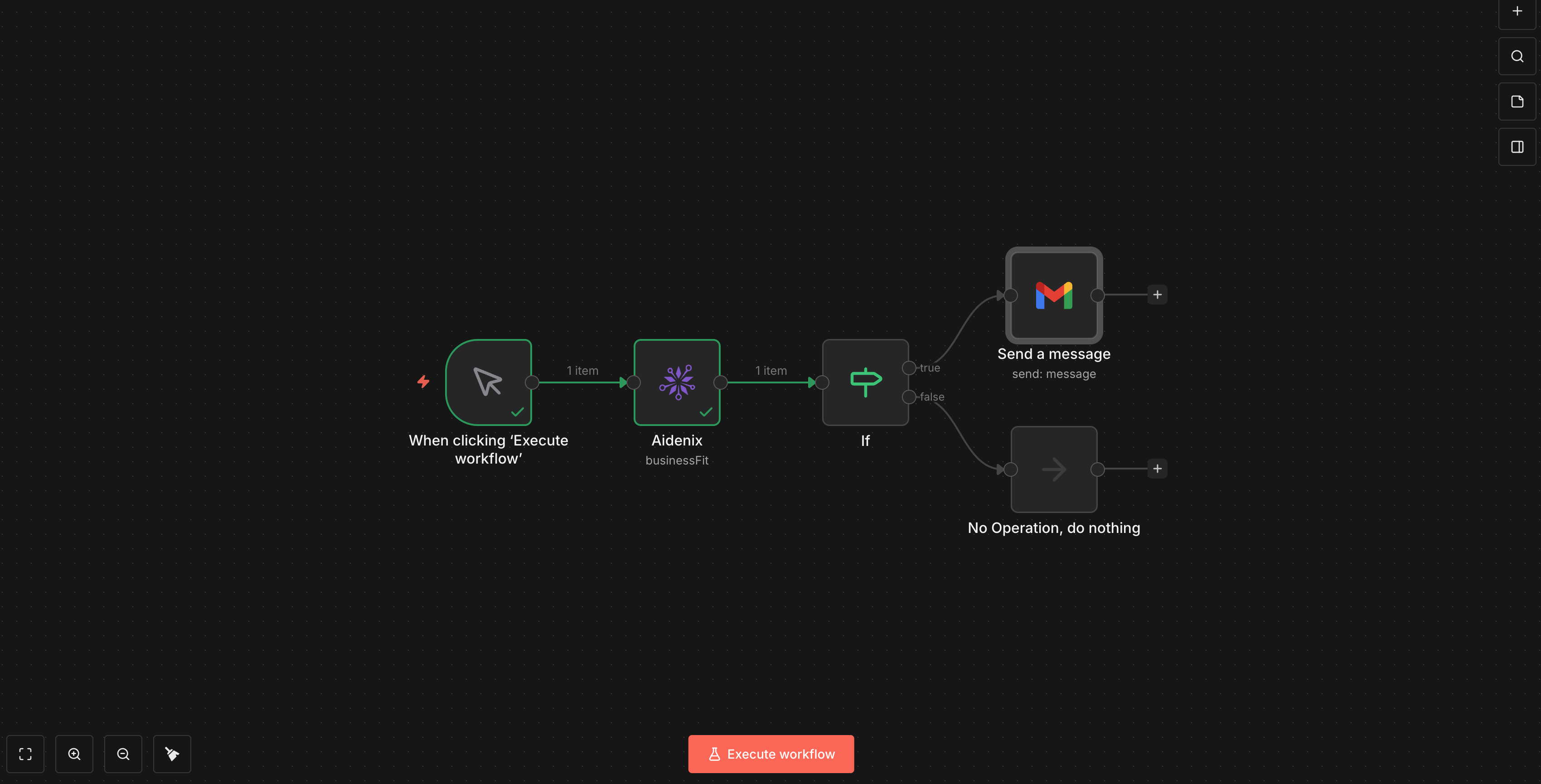1541x784 pixels.
Task: Click the '1 item' label before the Aidenix node
Action: tap(582, 371)
